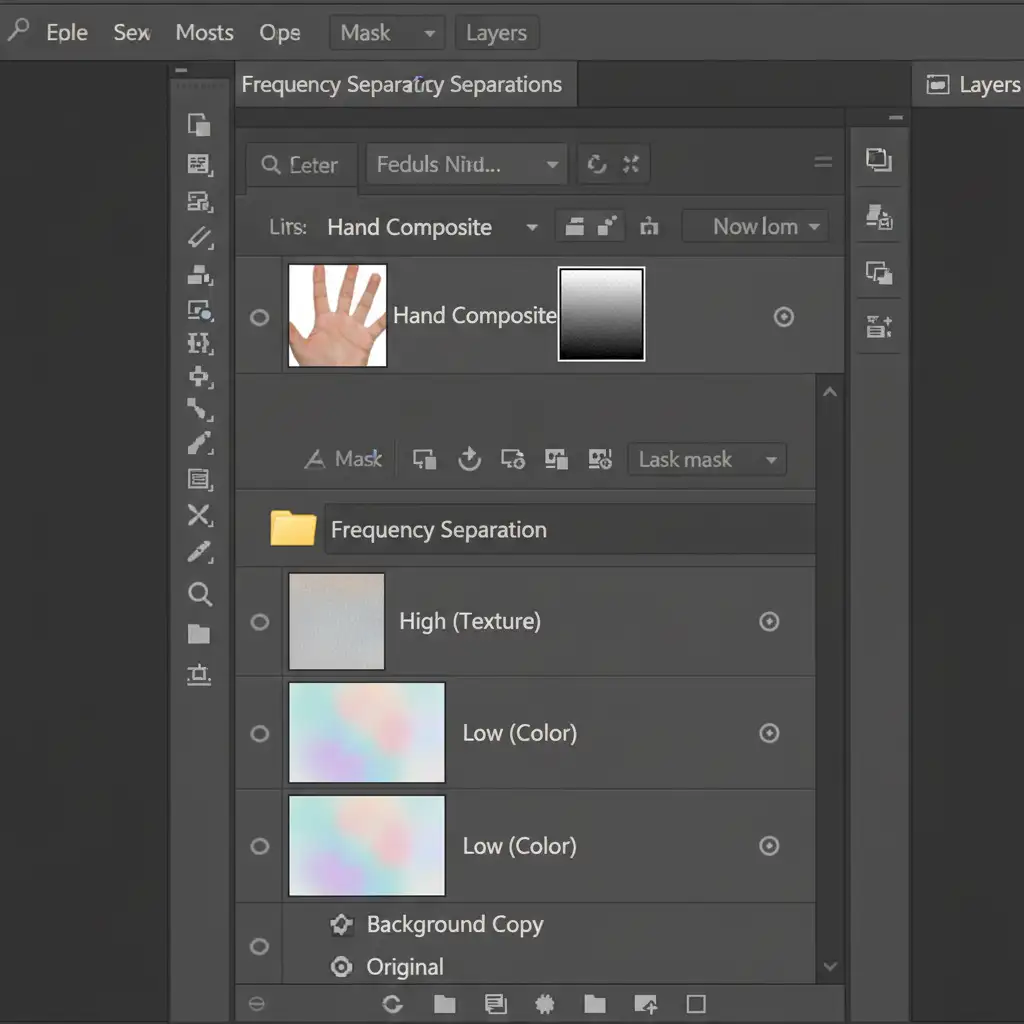Click the Layers button in top bar
The image size is (1024, 1024).
pos(496,34)
